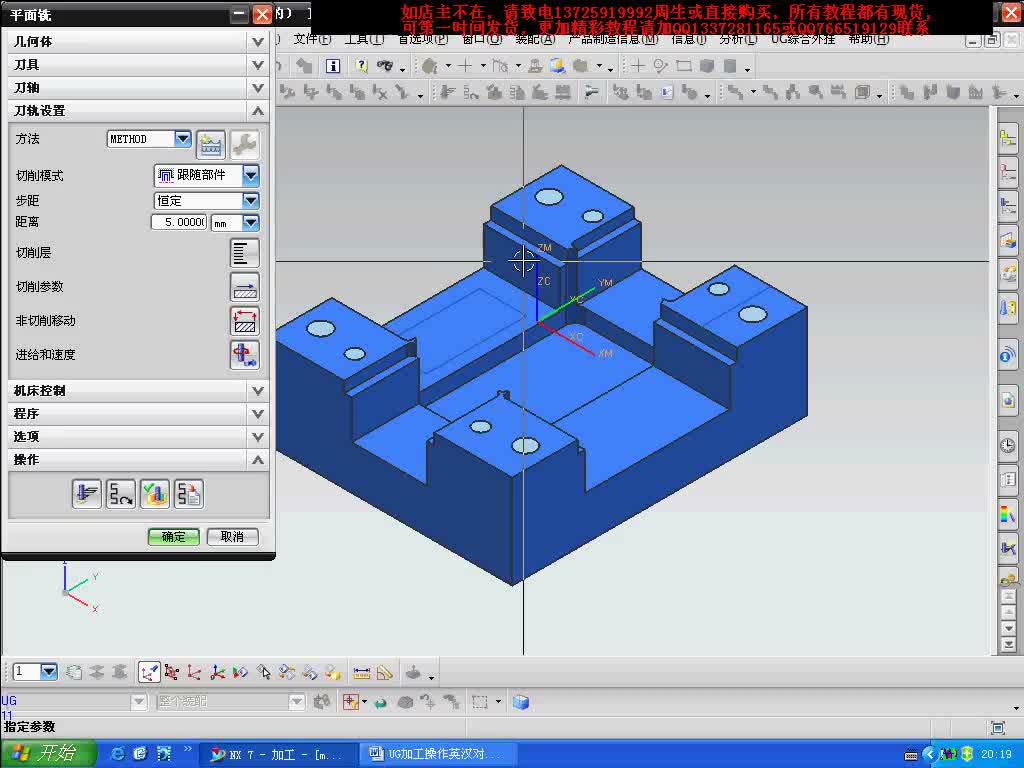Viewport: 1024px width, 768px height.
Task: Open the stepover (恒定) dropdown
Action: click(251, 200)
